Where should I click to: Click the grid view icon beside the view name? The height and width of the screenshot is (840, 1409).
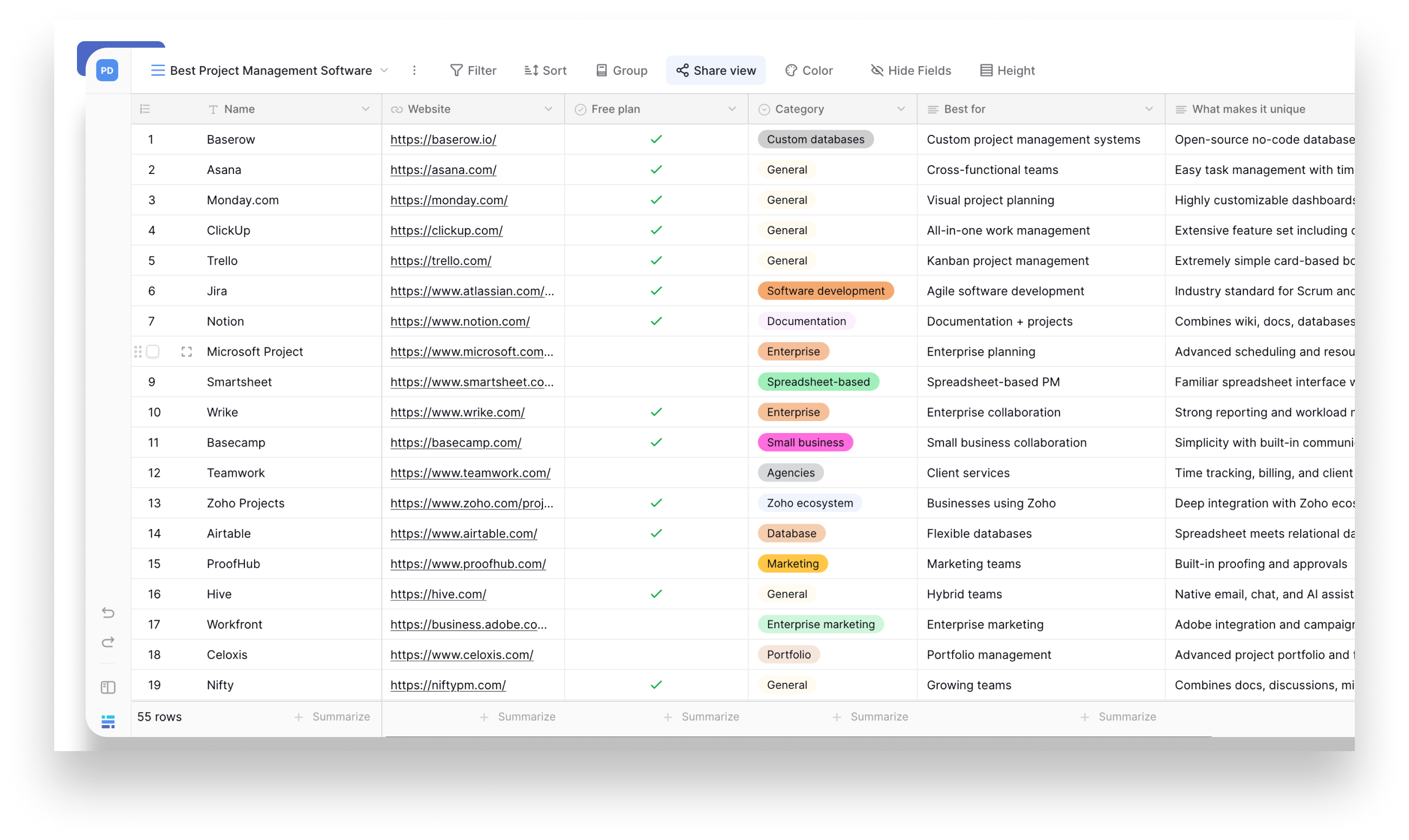(x=158, y=70)
